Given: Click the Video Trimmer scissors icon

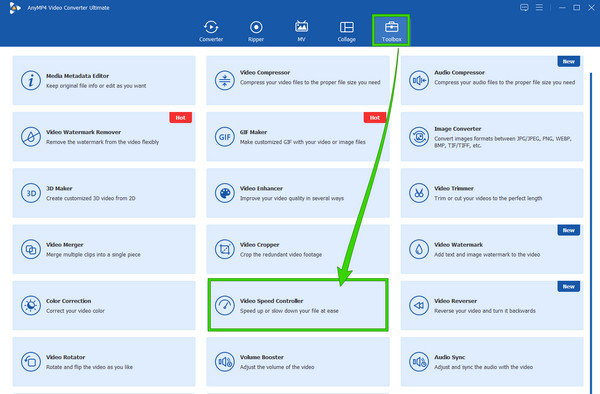Looking at the screenshot, I should (419, 193).
